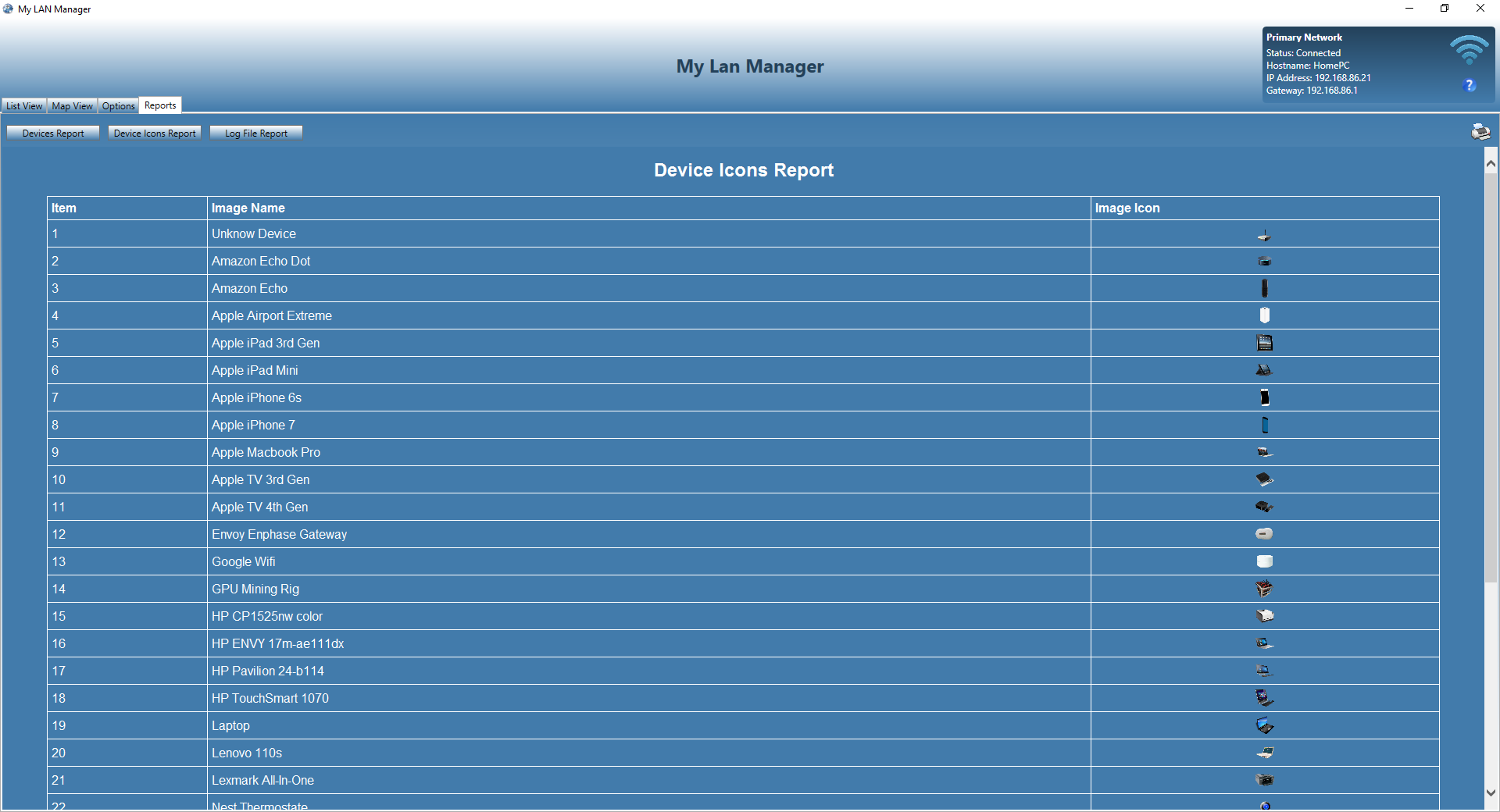Click the Gateway 192.168.86.1 text
Screen dimensions: 1500x812
(1312, 91)
